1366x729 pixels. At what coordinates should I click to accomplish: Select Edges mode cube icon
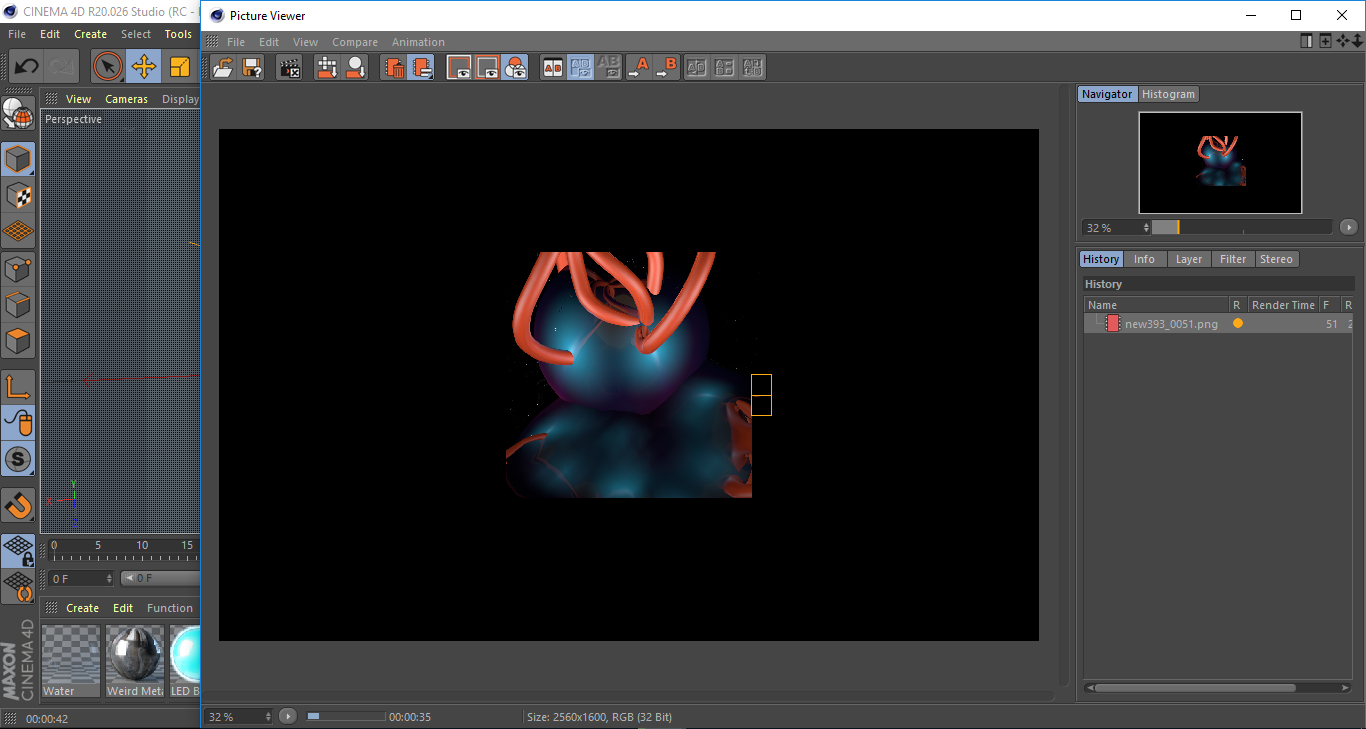[18, 305]
